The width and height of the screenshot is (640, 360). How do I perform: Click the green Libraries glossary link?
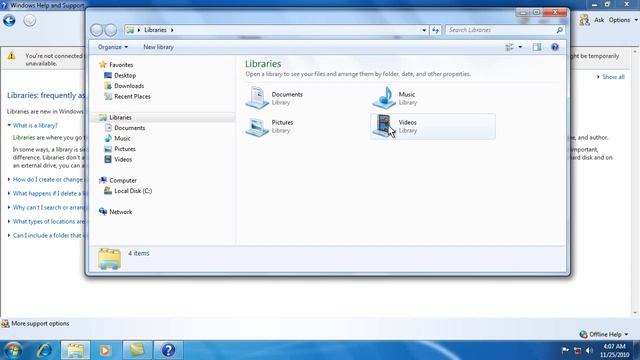tap(24, 138)
